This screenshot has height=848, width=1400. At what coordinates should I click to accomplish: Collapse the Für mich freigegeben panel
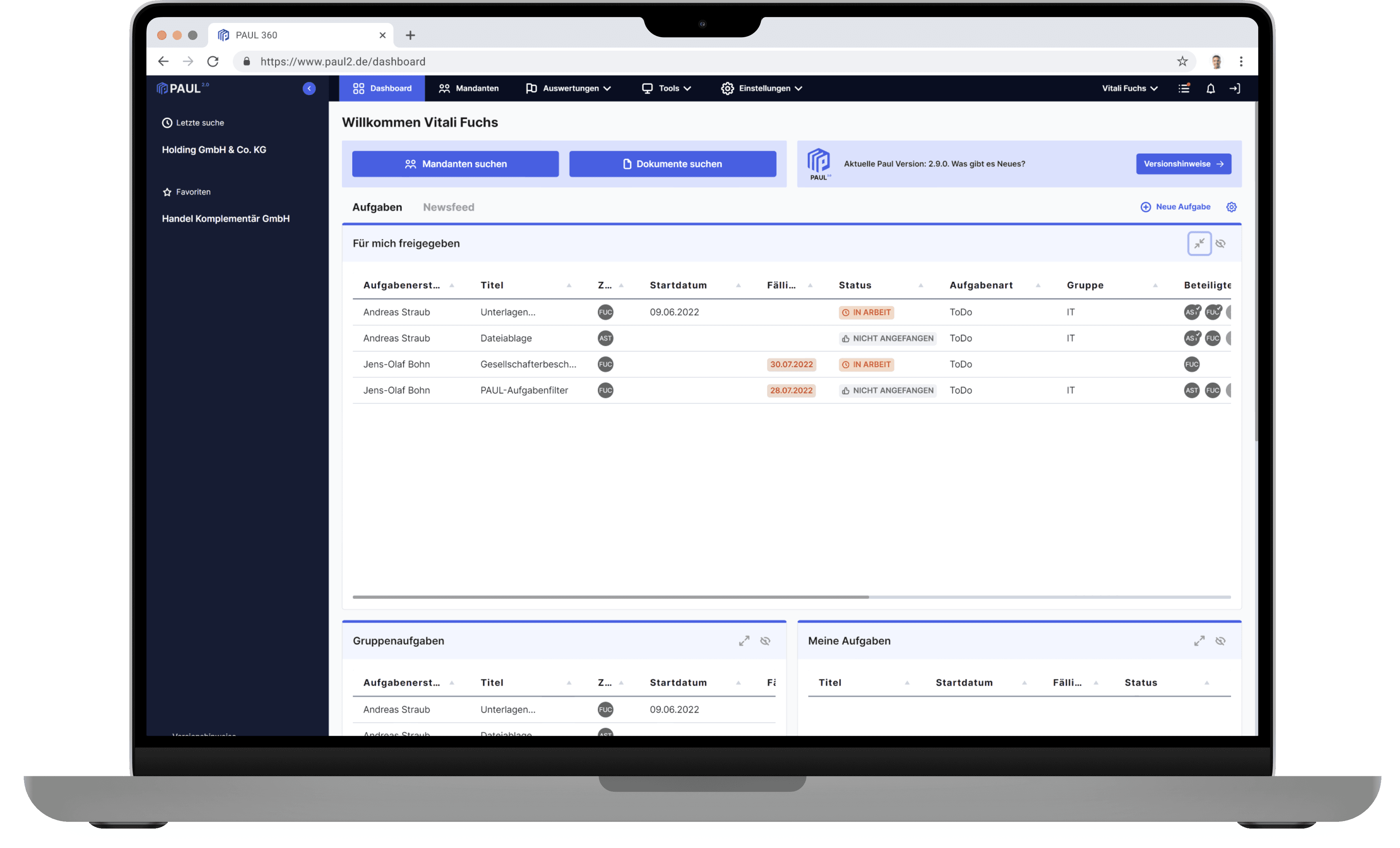(1199, 243)
